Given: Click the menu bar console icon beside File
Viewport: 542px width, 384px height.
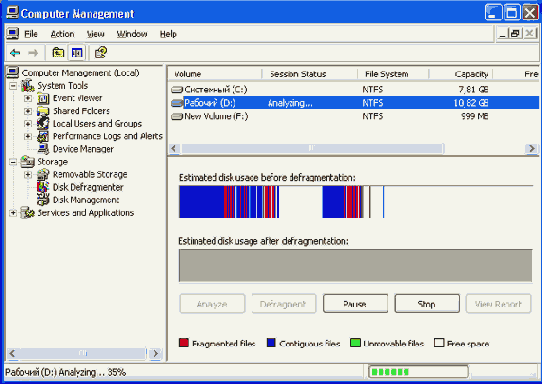Looking at the screenshot, I should [x=13, y=34].
